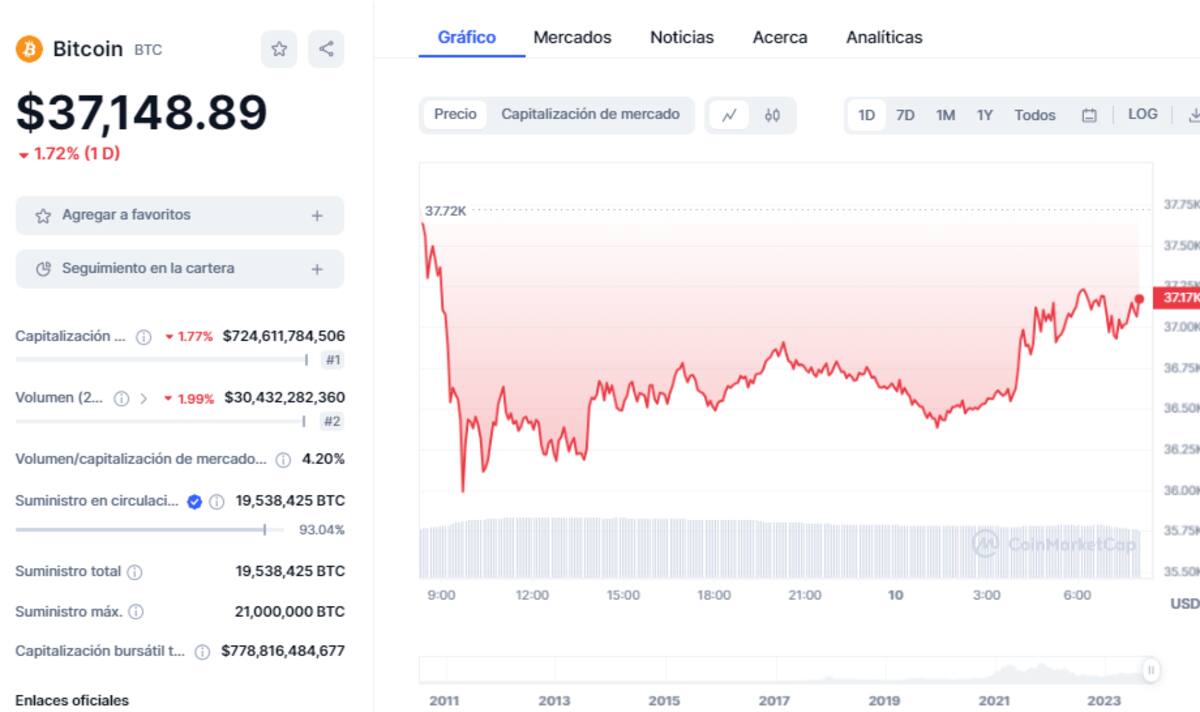Click the bitcoin logo icon
This screenshot has height=712, width=1200.
(x=29, y=49)
